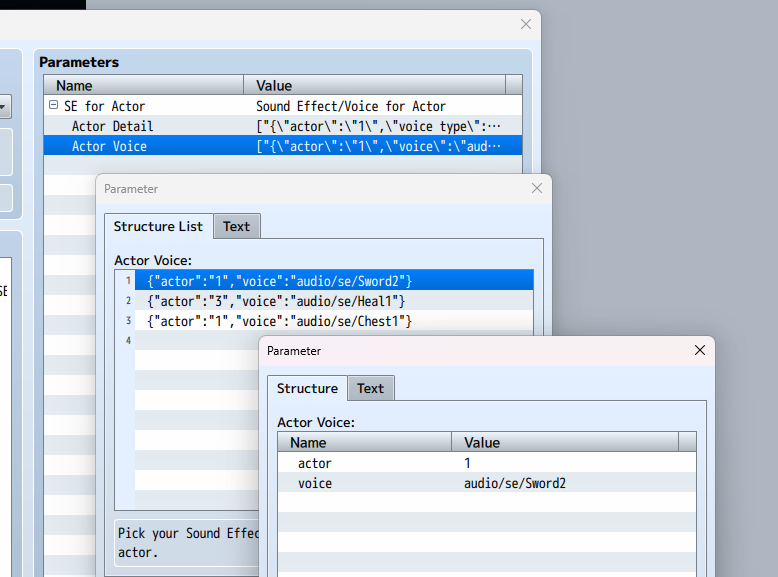Select the Actor Voice parameter row
778x577 pixels.
[283, 145]
